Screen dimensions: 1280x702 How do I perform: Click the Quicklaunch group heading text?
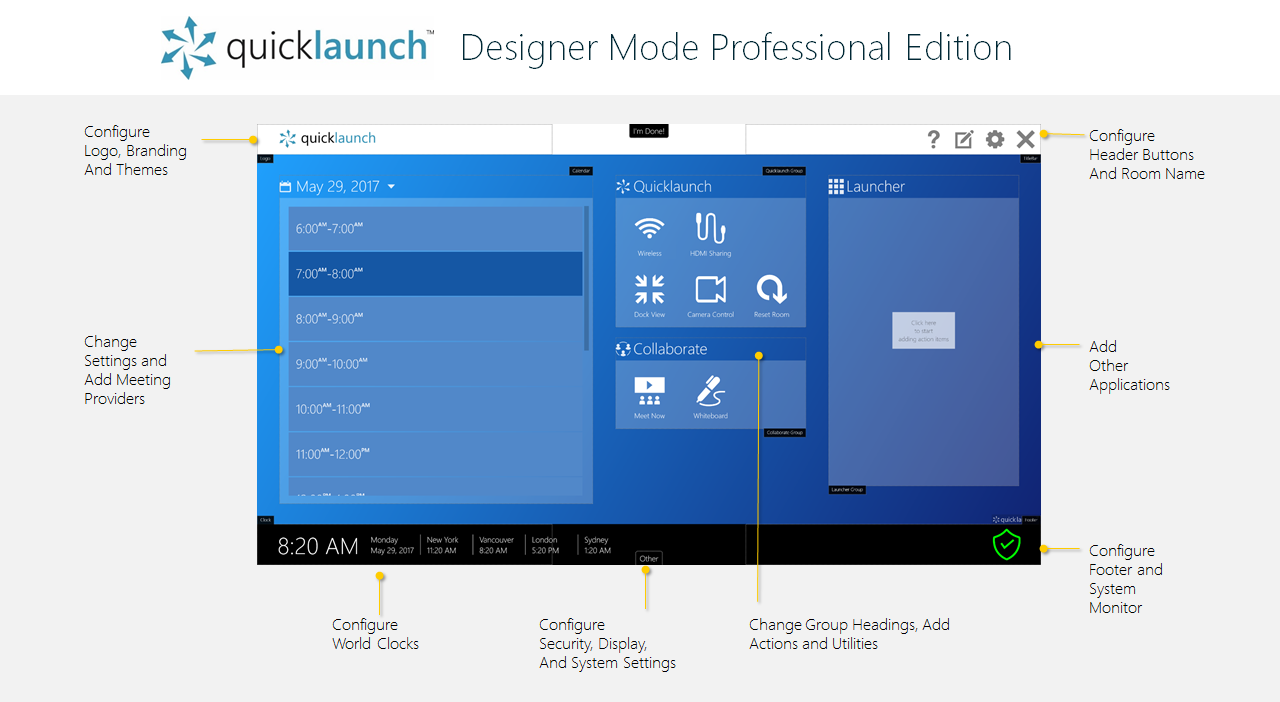[x=672, y=187]
